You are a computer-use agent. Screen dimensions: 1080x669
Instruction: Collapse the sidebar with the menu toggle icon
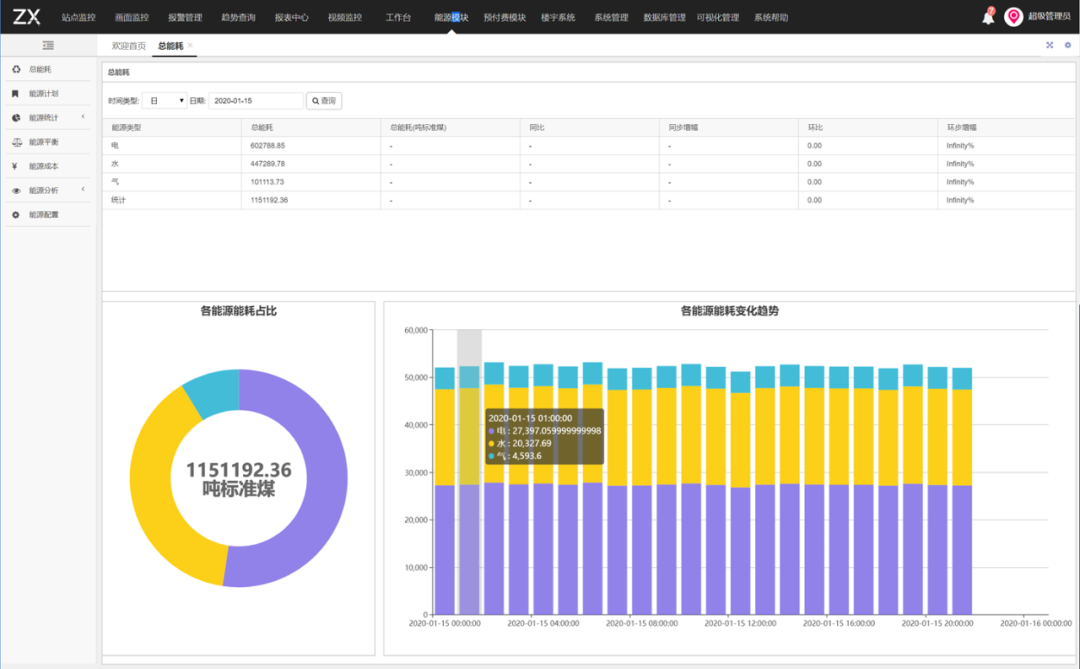pyautogui.click(x=48, y=45)
